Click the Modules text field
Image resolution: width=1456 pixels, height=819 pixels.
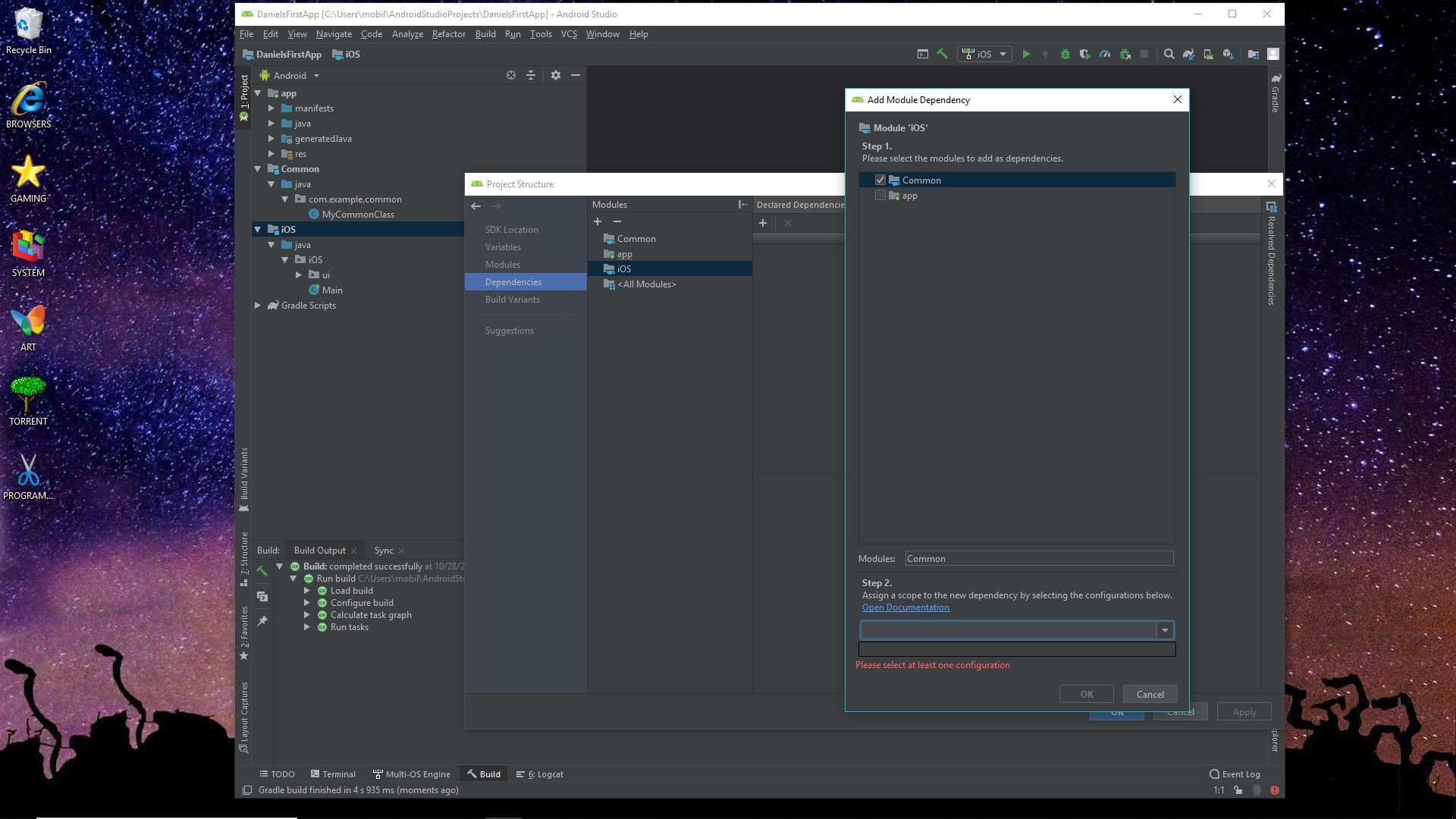[1039, 559]
